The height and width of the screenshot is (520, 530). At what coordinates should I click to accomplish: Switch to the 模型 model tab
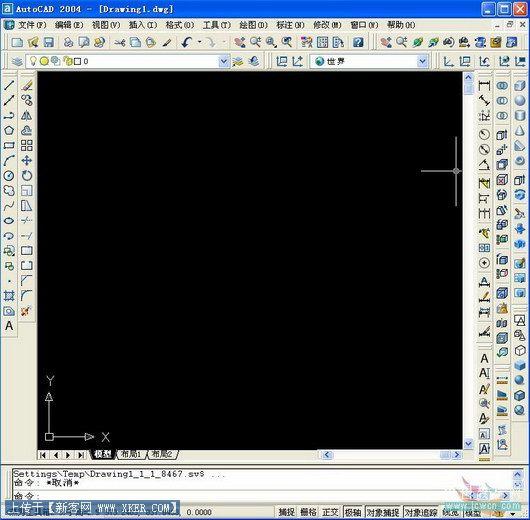pos(103,454)
